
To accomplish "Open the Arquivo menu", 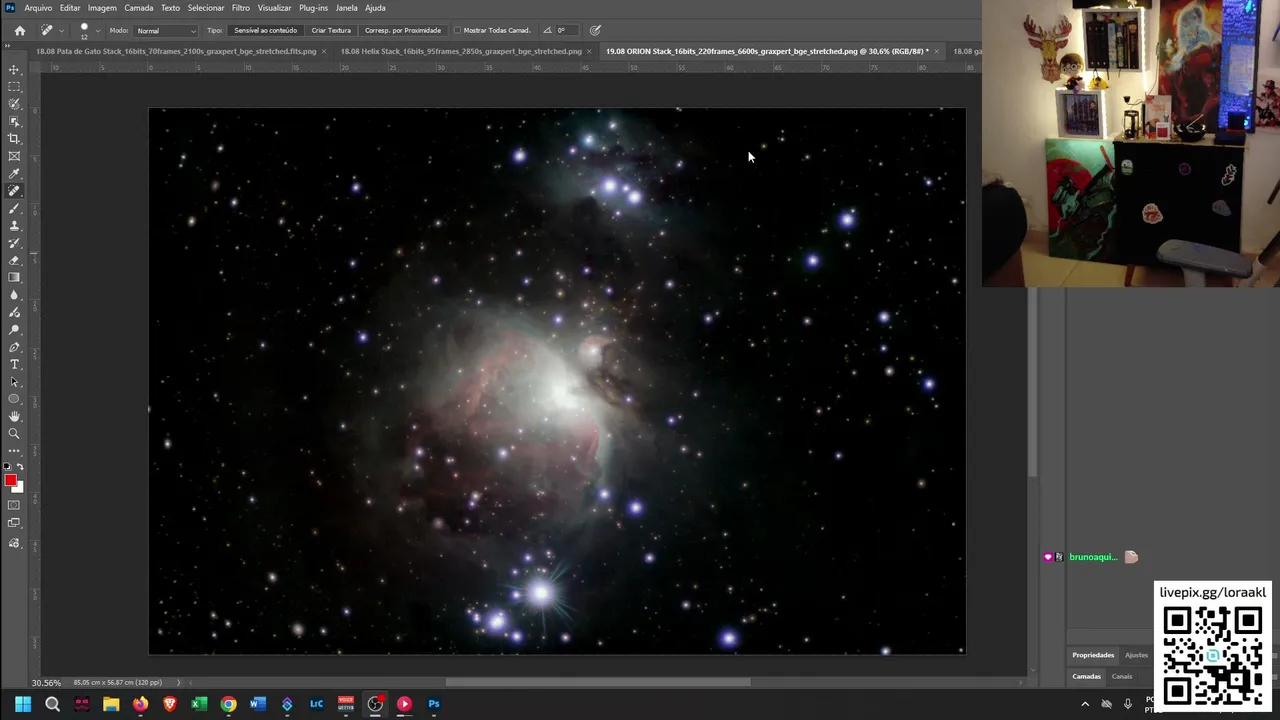I will pos(38,8).
